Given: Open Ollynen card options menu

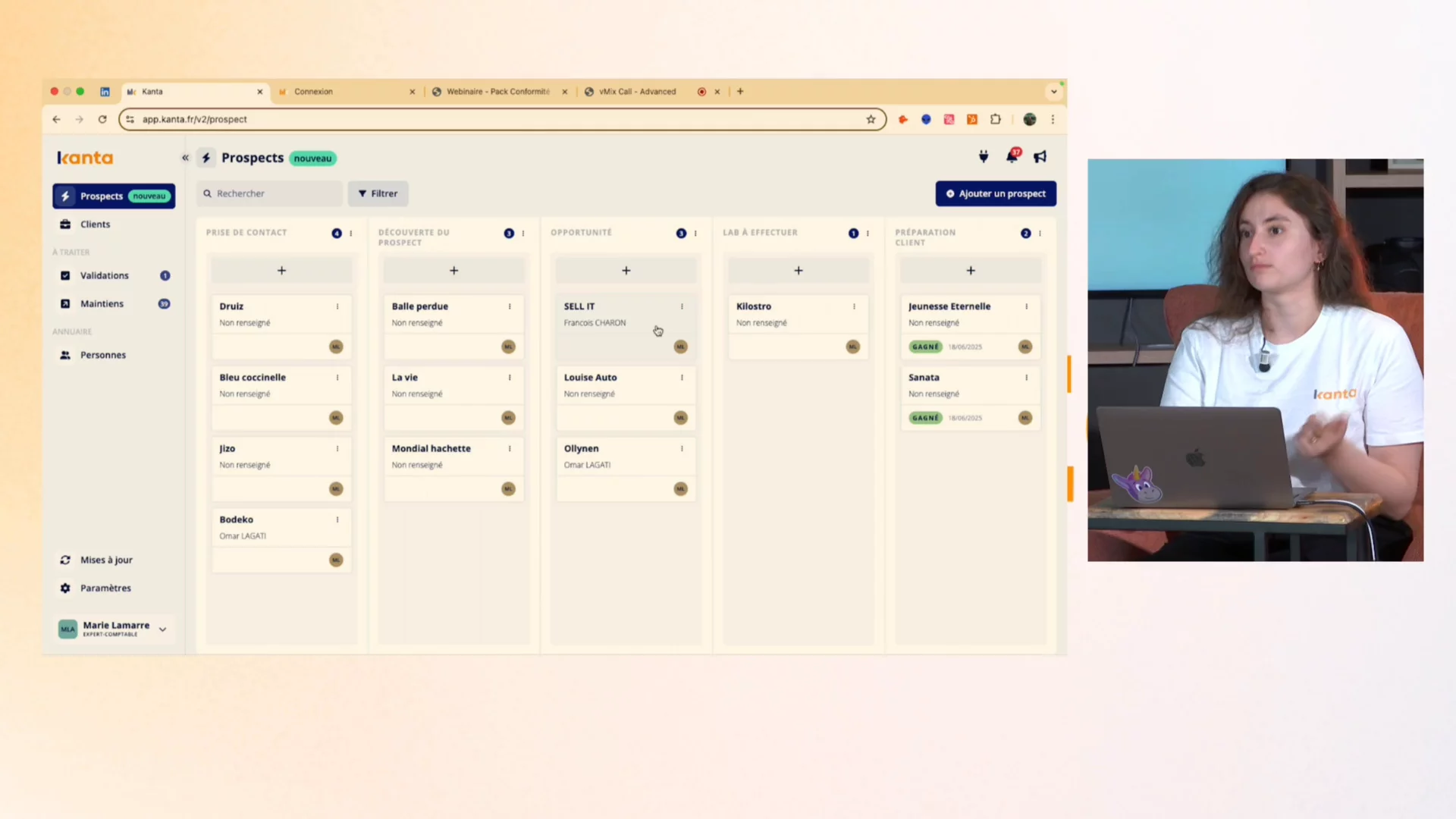Looking at the screenshot, I should tap(682, 449).
